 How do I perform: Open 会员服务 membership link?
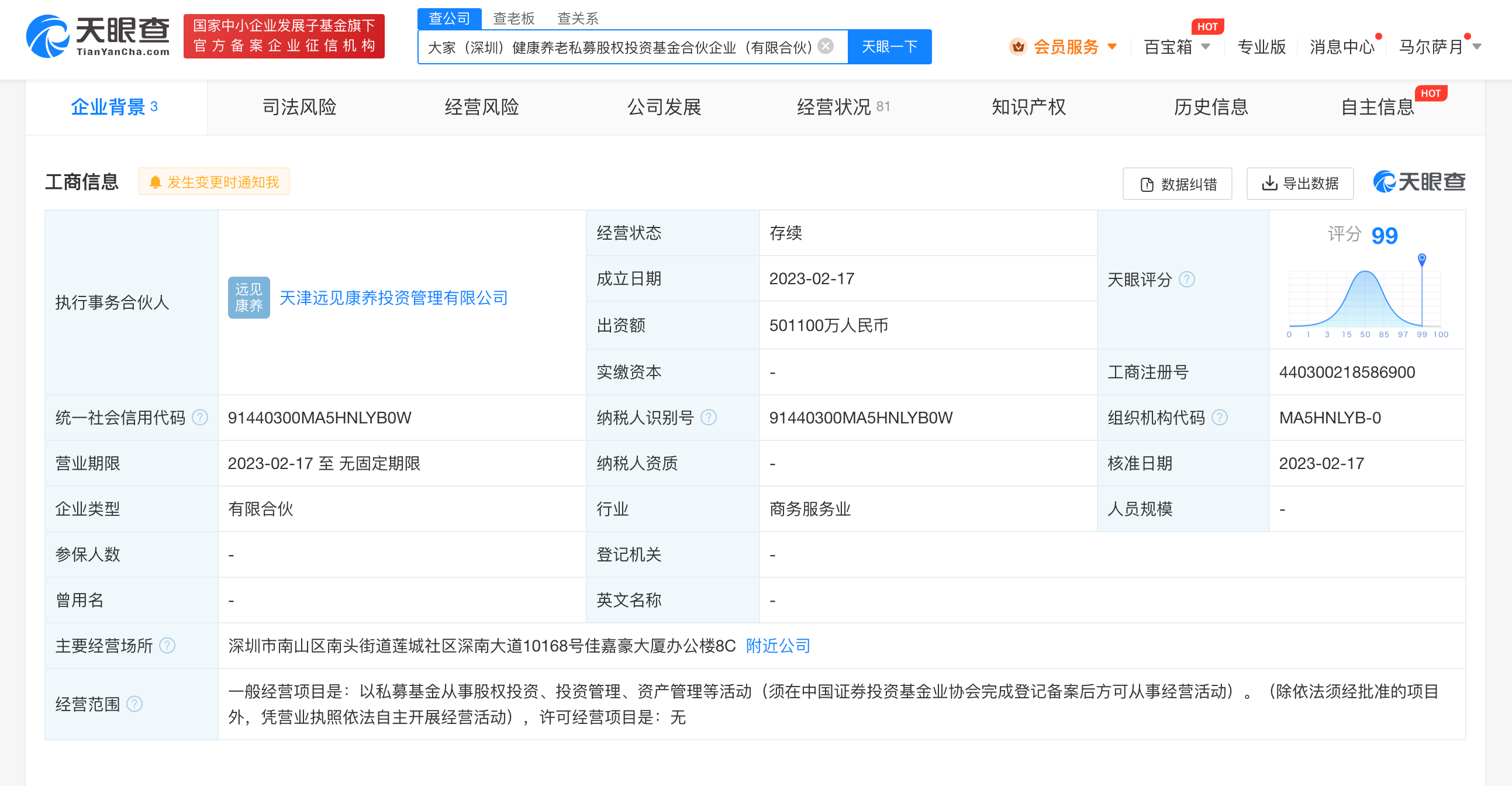[1066, 46]
